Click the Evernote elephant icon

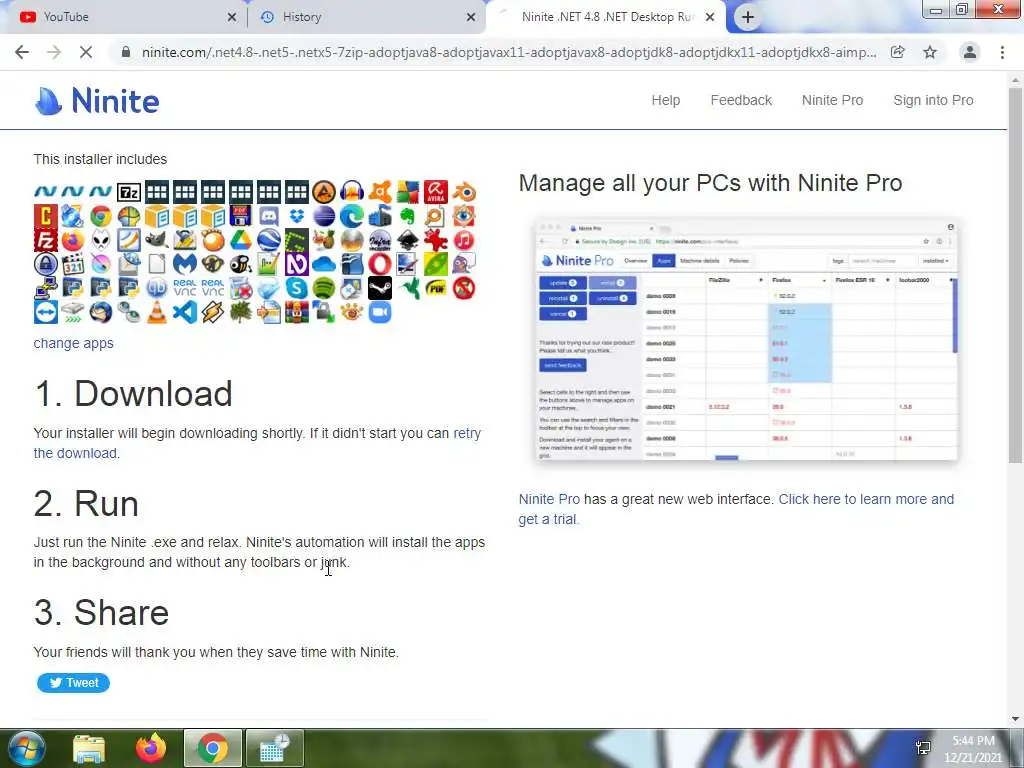pos(408,216)
